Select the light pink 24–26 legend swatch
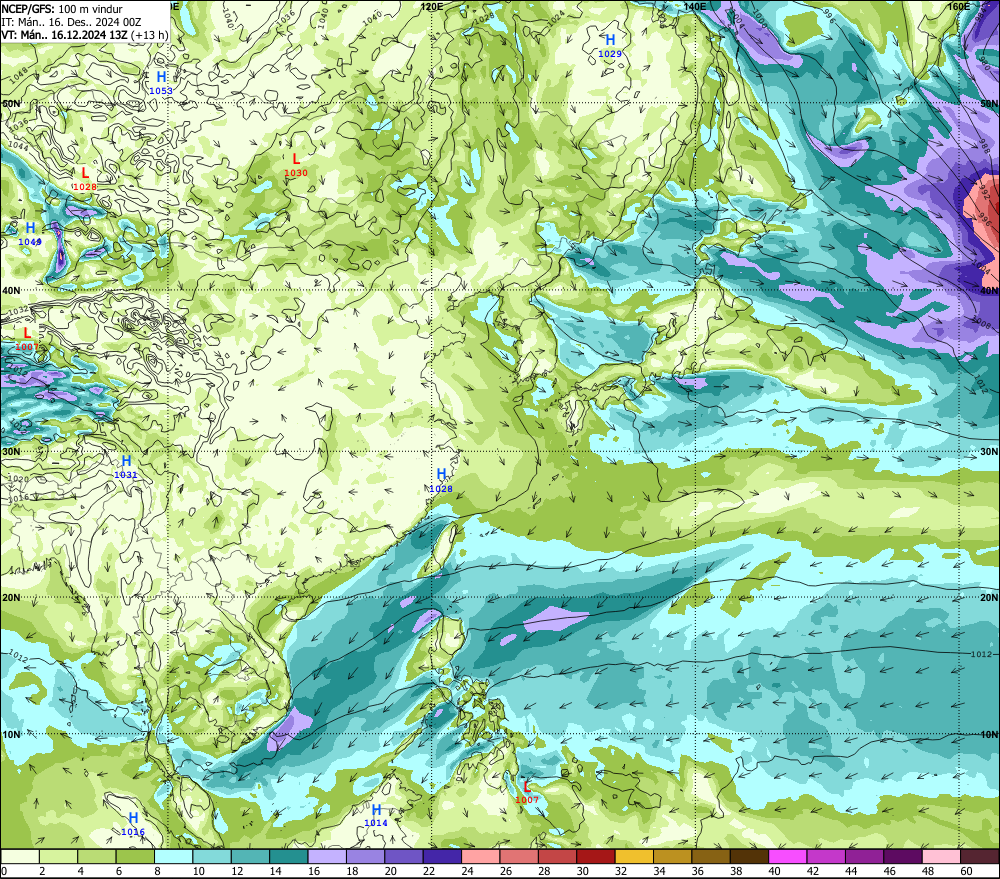Viewport: 1000px width, 879px height. (480, 857)
